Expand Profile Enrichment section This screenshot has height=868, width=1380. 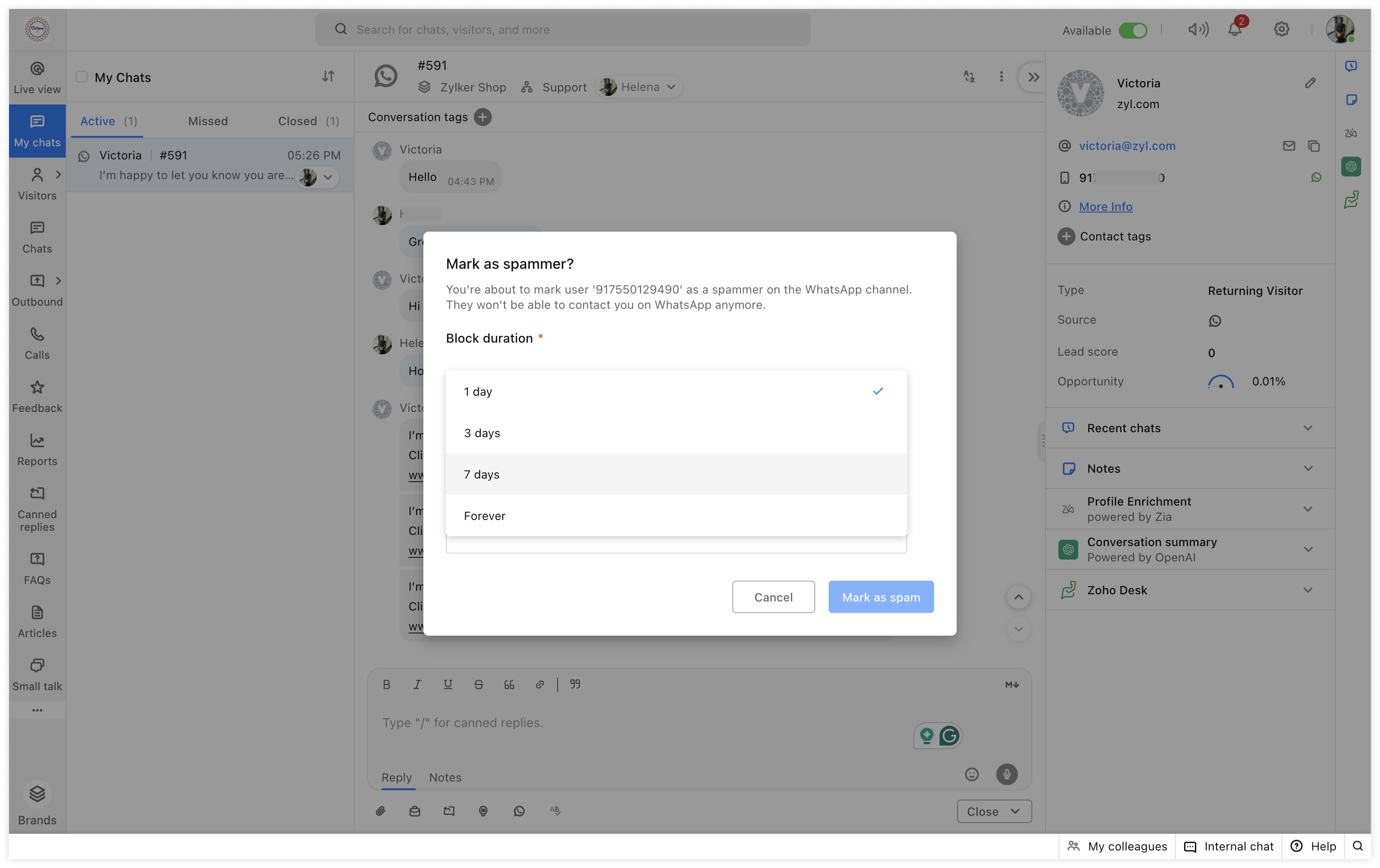coord(1190,509)
